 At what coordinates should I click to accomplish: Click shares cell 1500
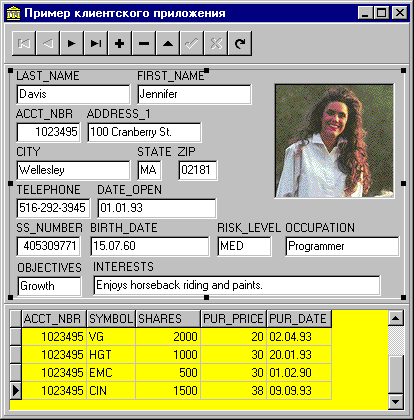click(x=168, y=391)
